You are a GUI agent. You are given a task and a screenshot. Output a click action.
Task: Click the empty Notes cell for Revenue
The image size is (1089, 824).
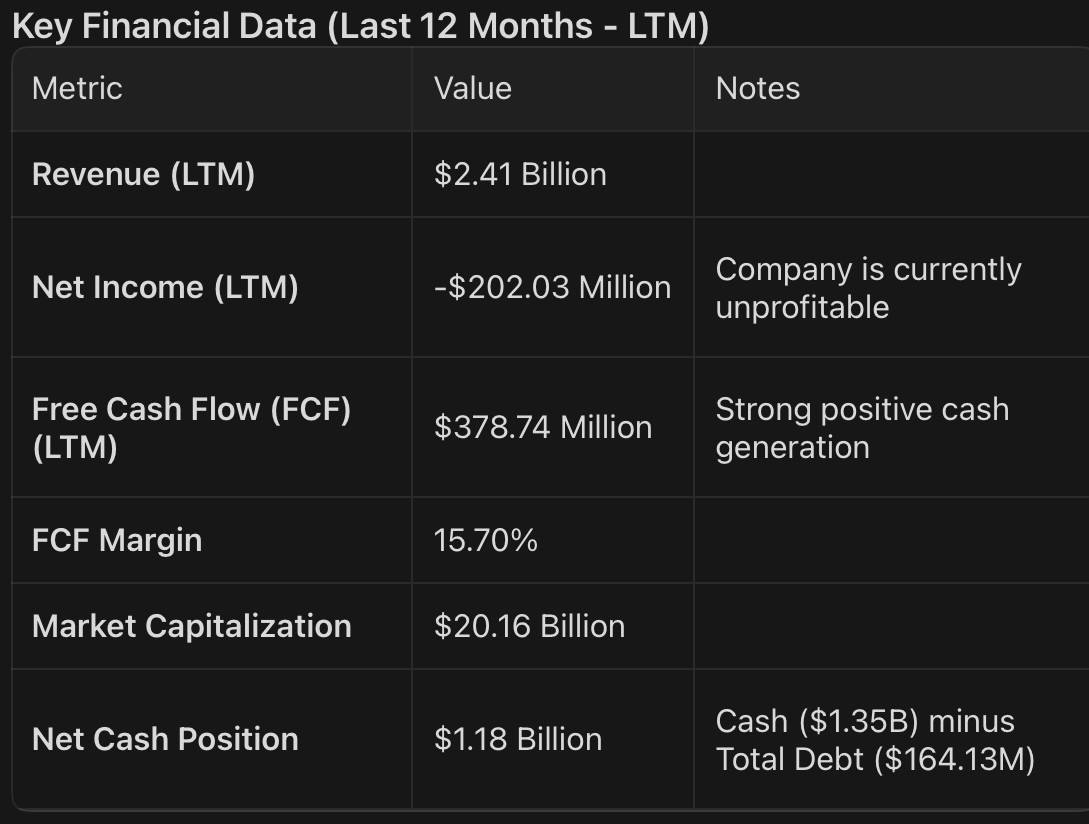click(x=890, y=174)
